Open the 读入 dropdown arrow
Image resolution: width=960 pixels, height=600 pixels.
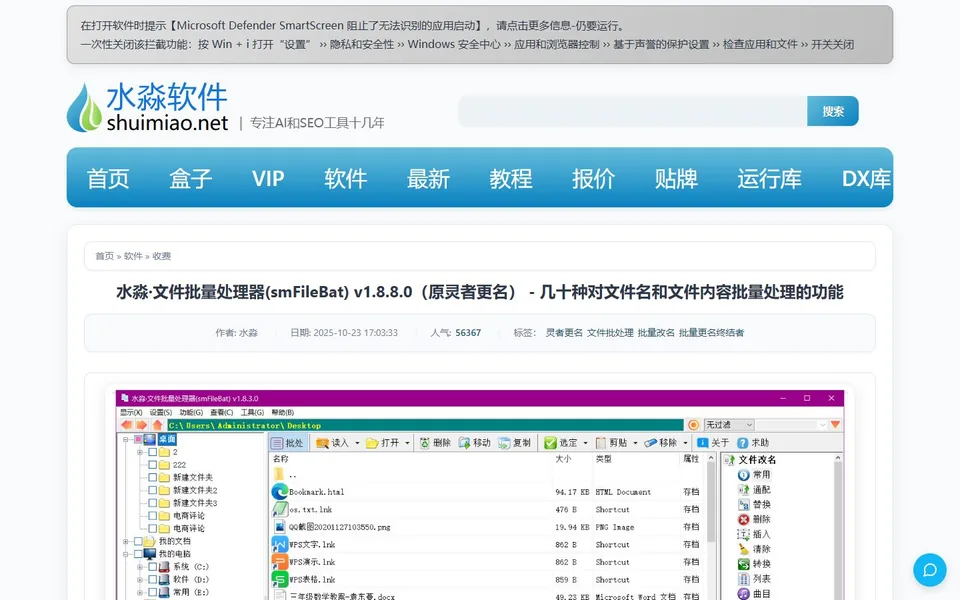coord(357,443)
